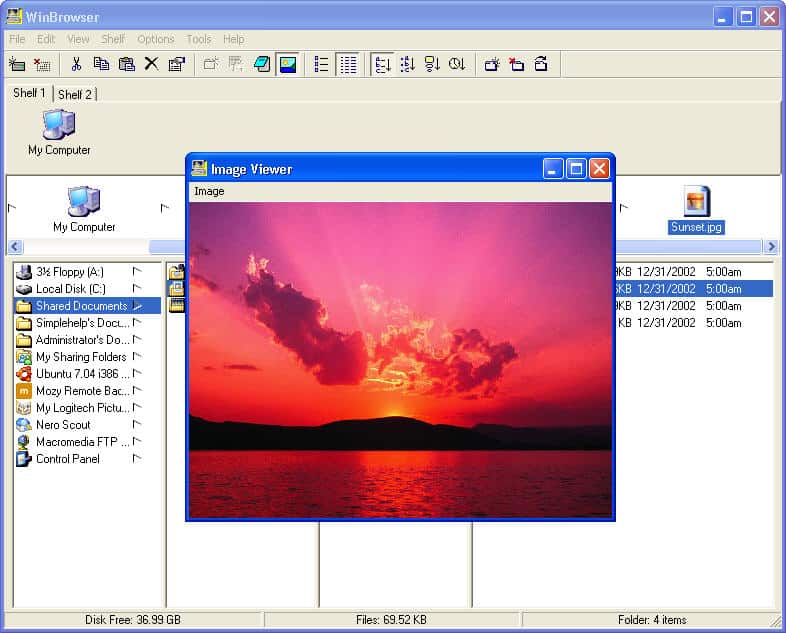This screenshot has width=786, height=633.
Task: Toggle the image preview toolbar button
Action: pos(287,64)
